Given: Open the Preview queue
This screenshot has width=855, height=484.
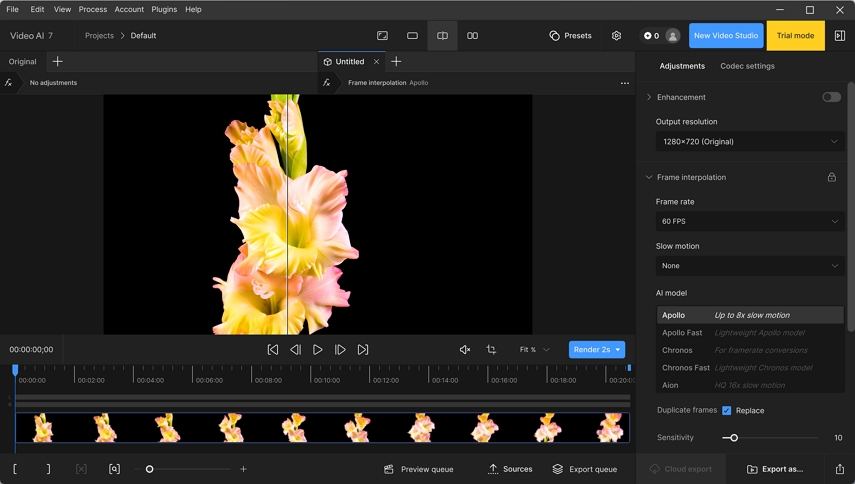Looking at the screenshot, I should click(x=419, y=469).
